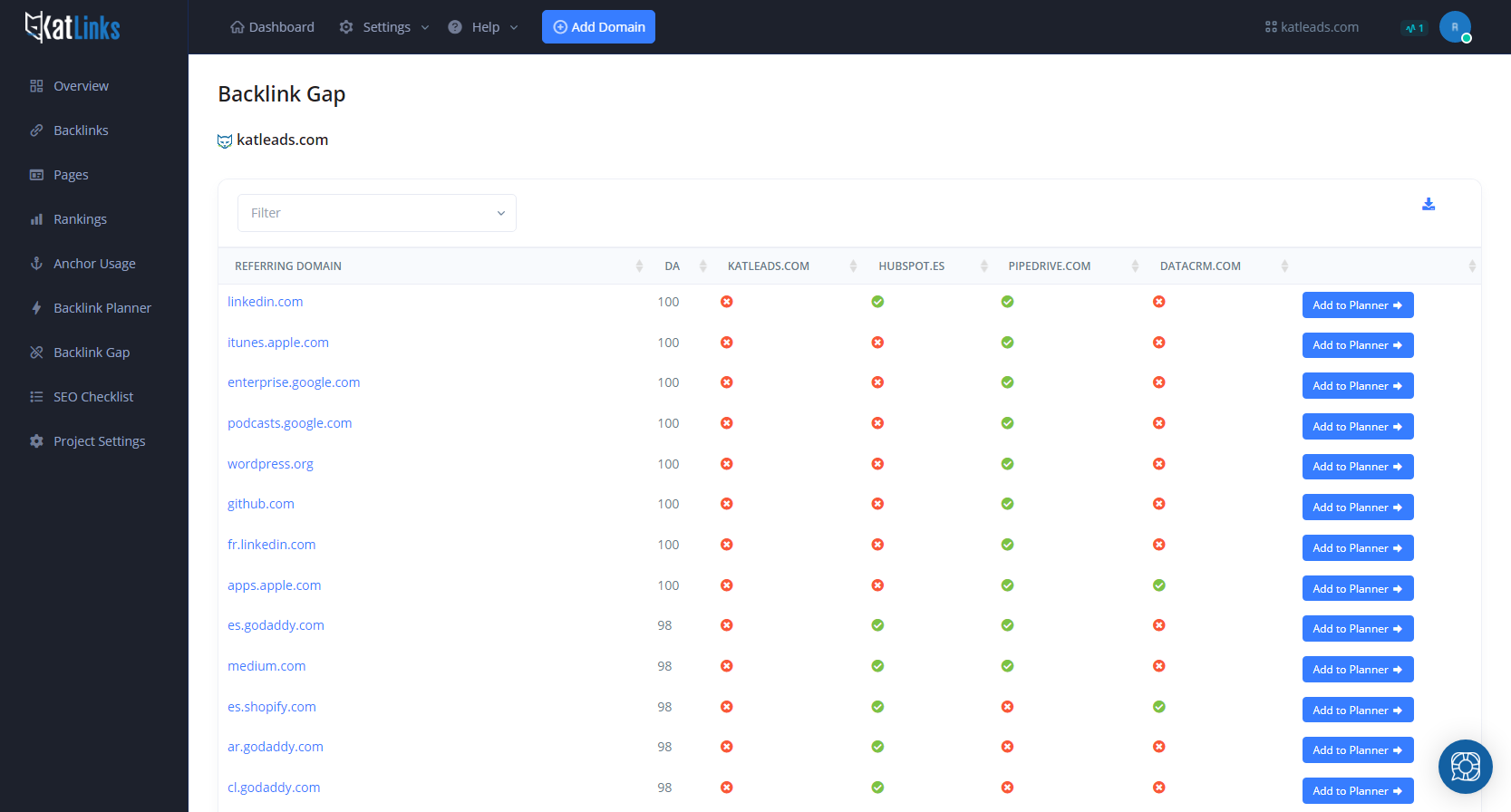Click the KatLinks logo
This screenshot has width=1511, height=812.
click(73, 27)
